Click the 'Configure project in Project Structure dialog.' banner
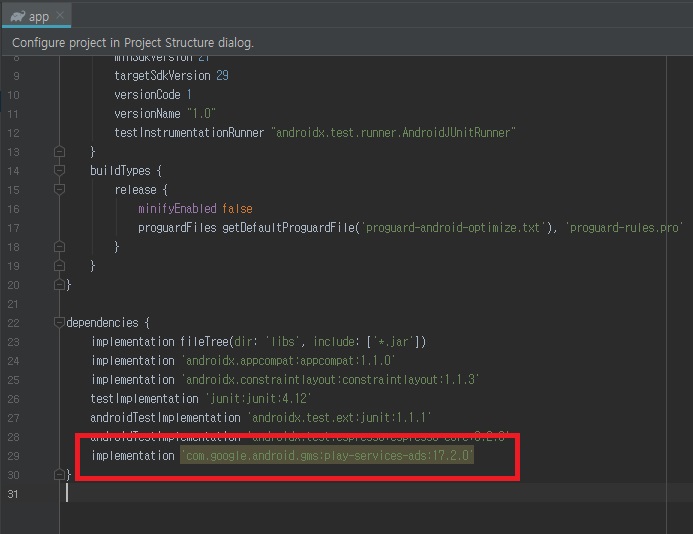The image size is (693, 534). pos(133,42)
